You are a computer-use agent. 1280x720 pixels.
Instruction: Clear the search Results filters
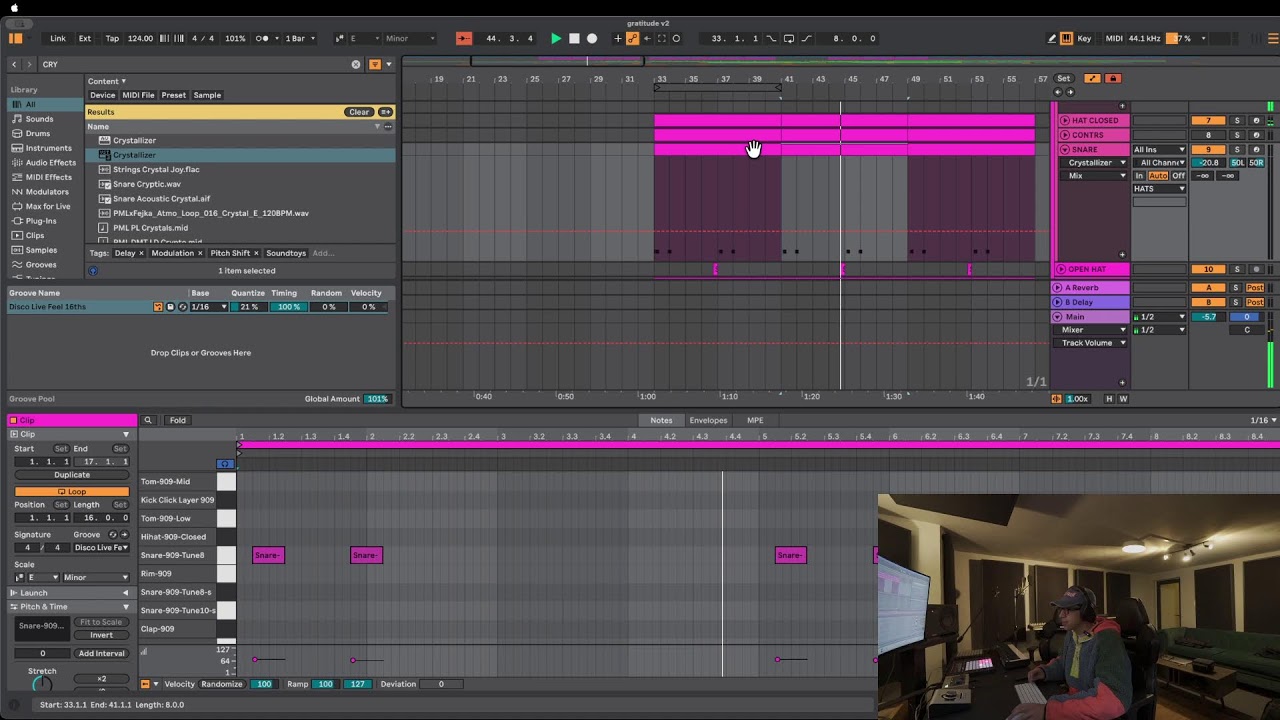[x=359, y=112]
